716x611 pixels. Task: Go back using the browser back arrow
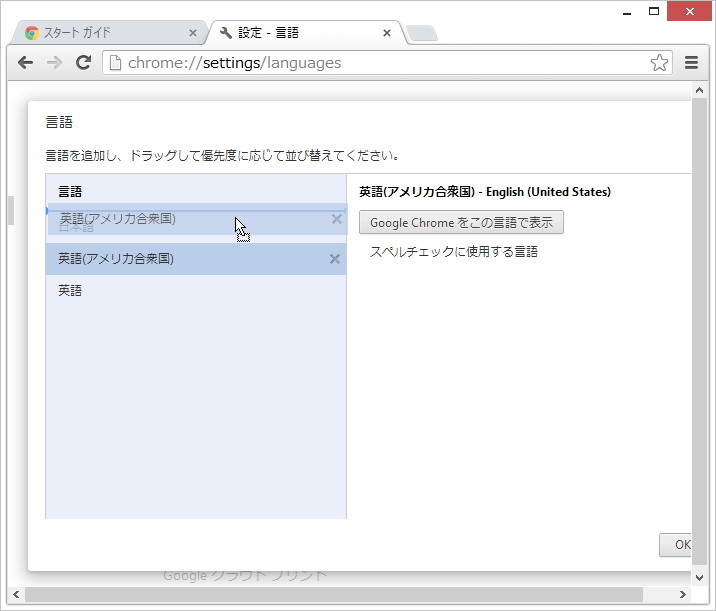26,63
